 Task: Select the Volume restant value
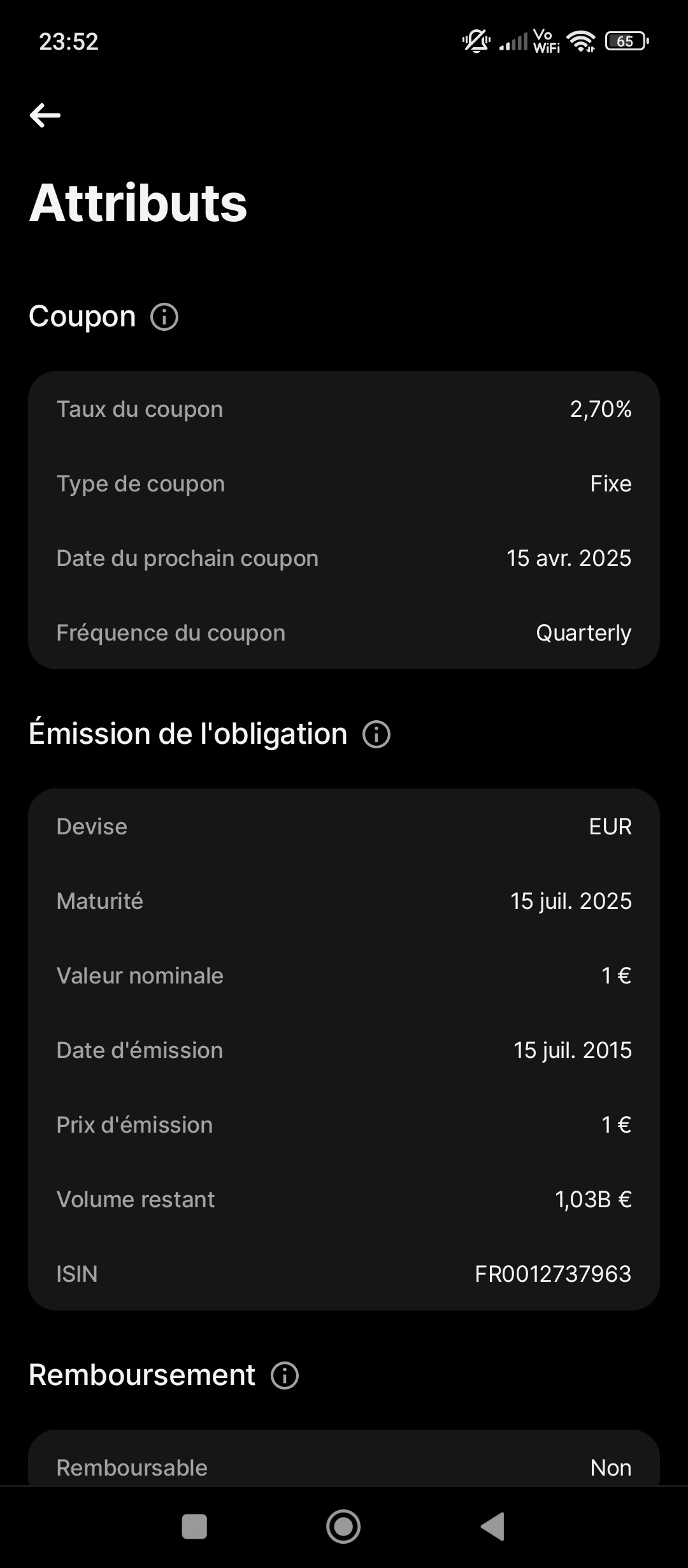click(x=593, y=1200)
